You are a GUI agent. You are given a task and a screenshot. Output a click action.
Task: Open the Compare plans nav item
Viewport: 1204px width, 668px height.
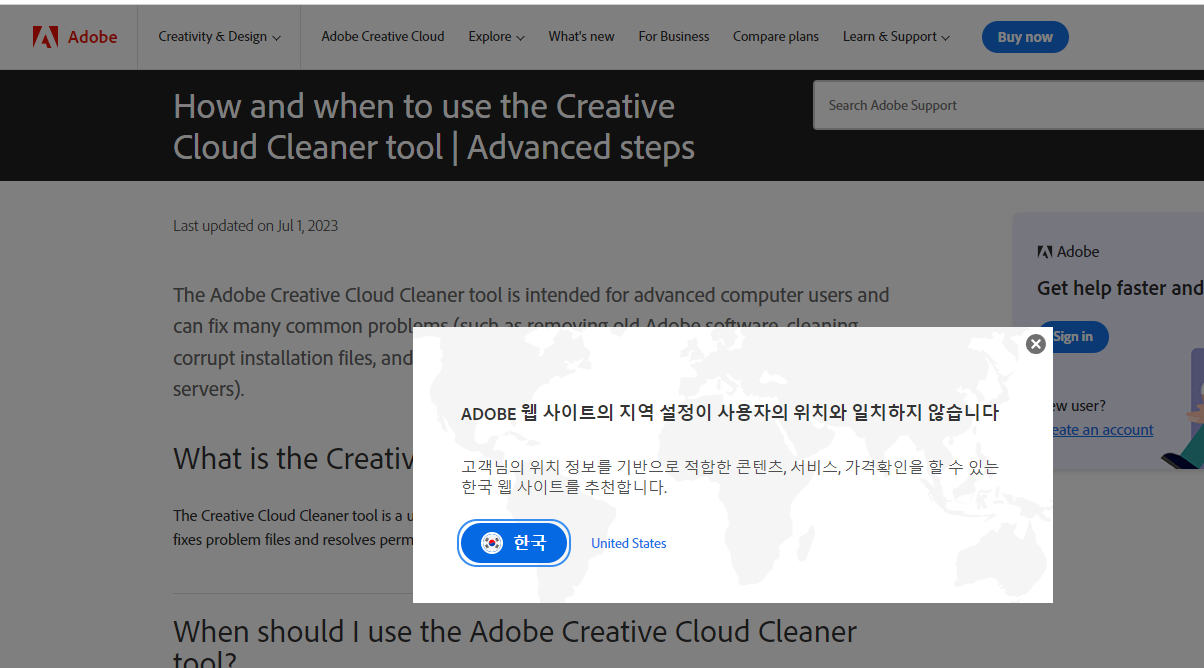pyautogui.click(x=776, y=37)
